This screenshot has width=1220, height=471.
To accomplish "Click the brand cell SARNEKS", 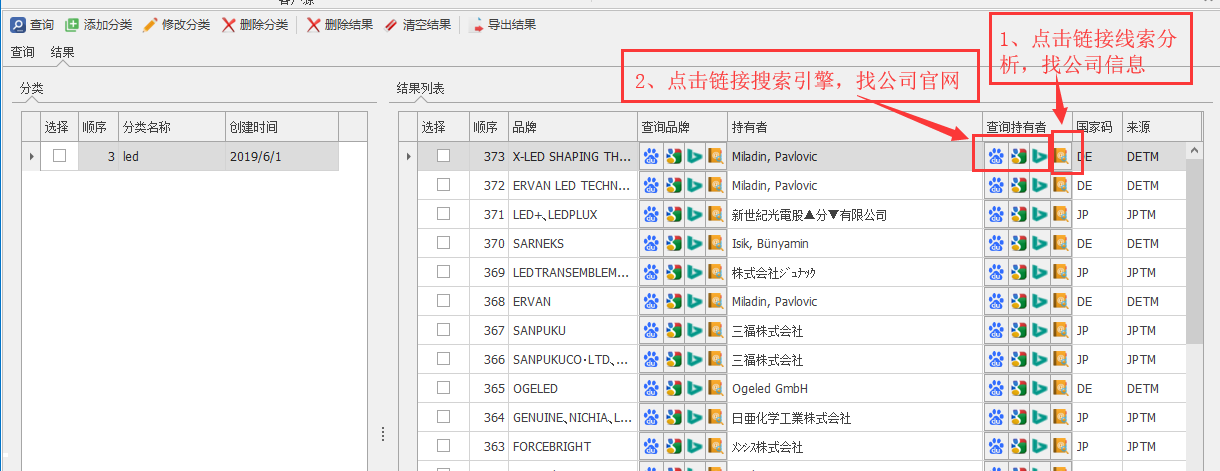I will [x=573, y=243].
